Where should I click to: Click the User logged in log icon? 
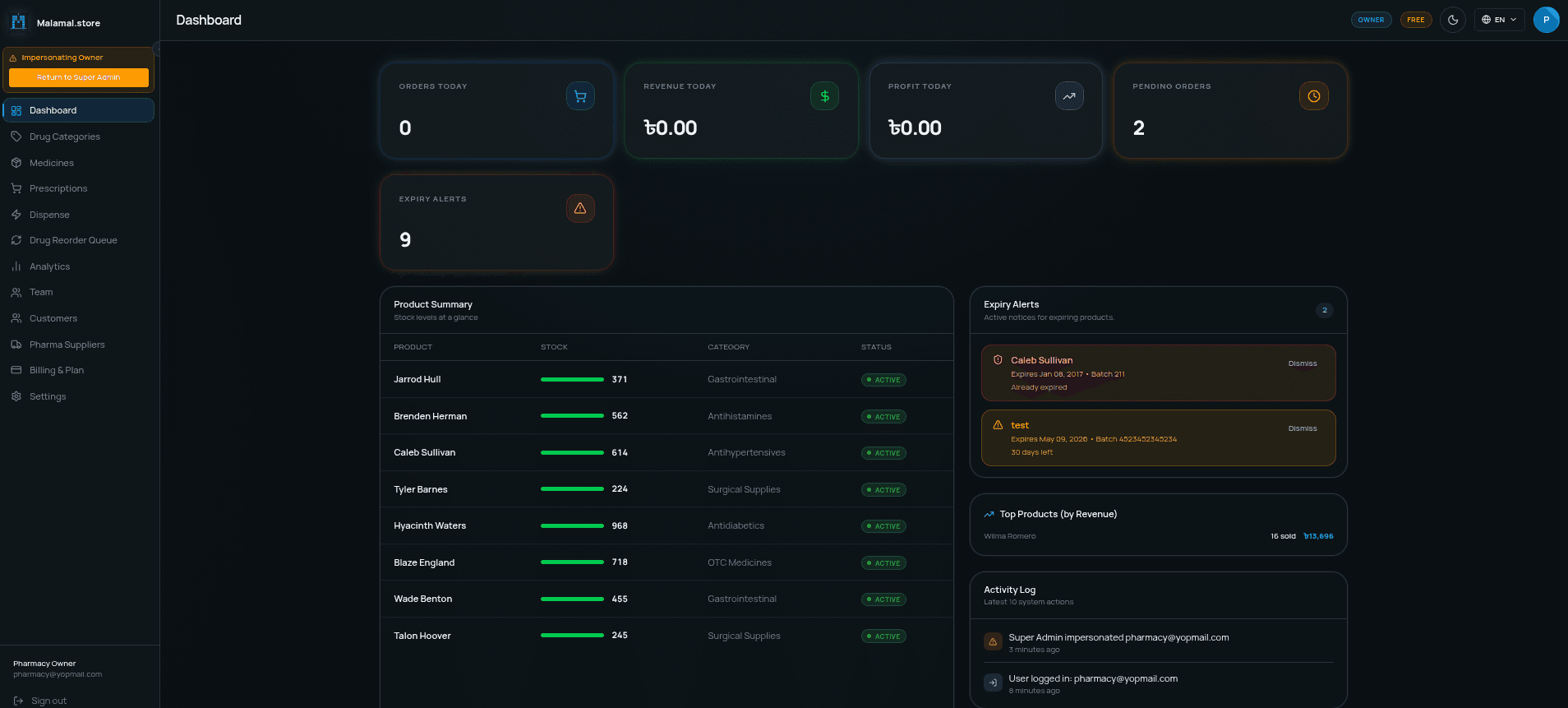pyautogui.click(x=993, y=683)
